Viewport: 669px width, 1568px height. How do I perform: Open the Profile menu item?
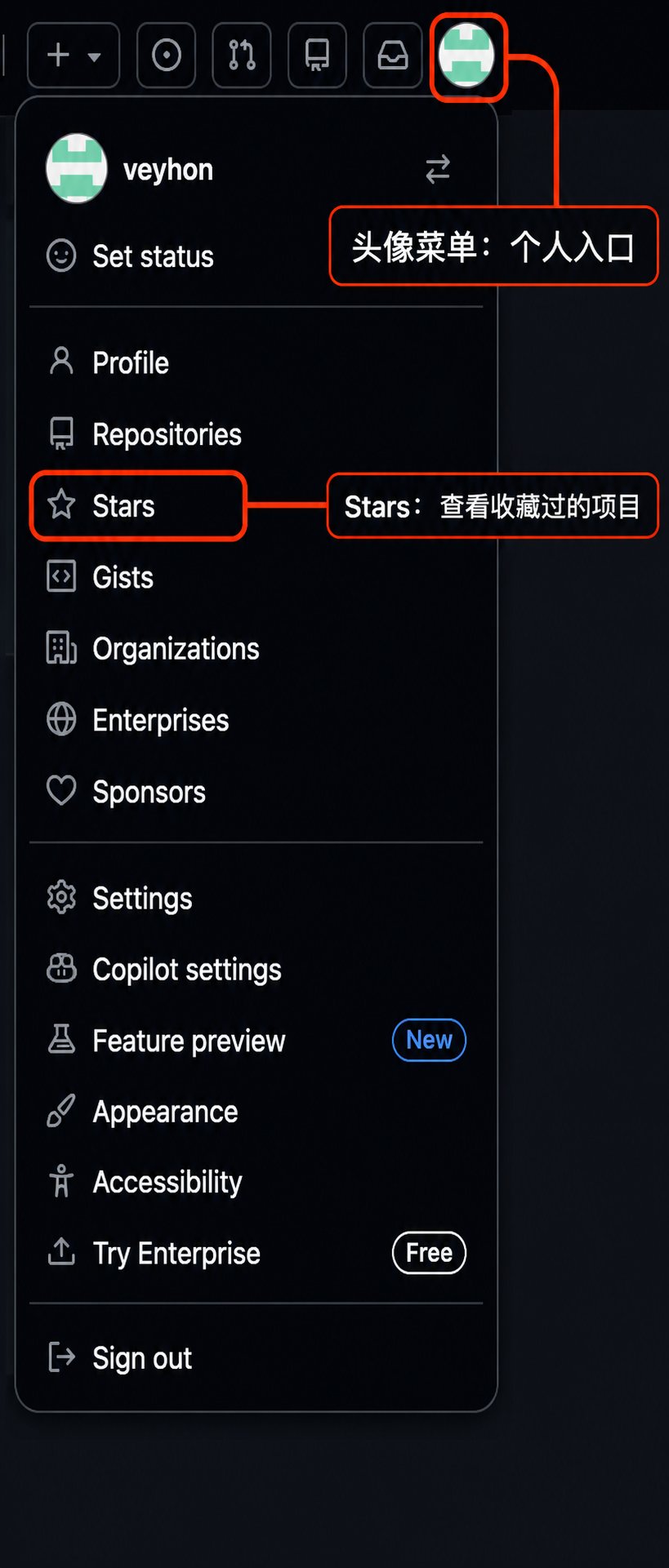256,362
